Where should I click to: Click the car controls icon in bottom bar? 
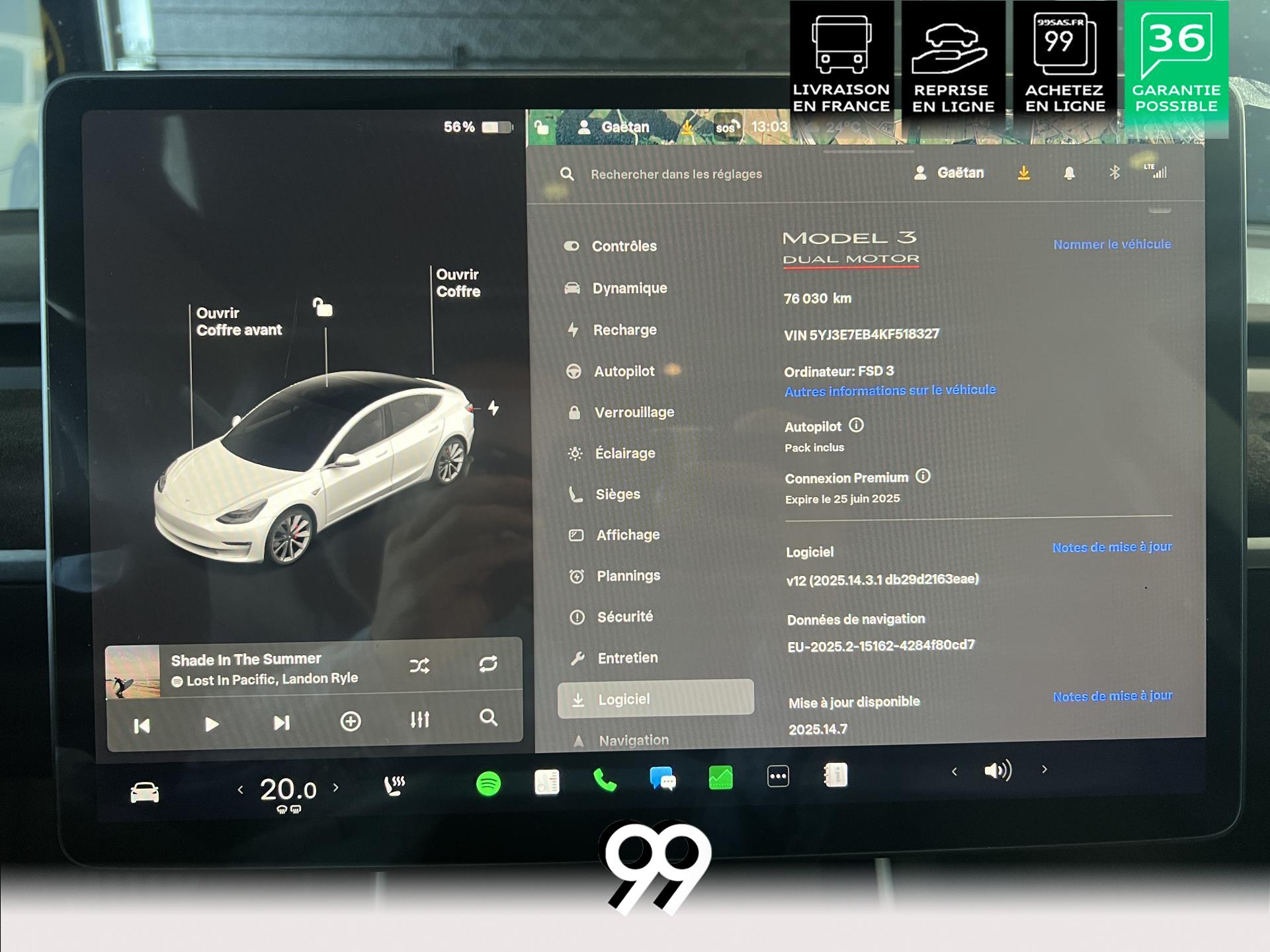pos(144,791)
